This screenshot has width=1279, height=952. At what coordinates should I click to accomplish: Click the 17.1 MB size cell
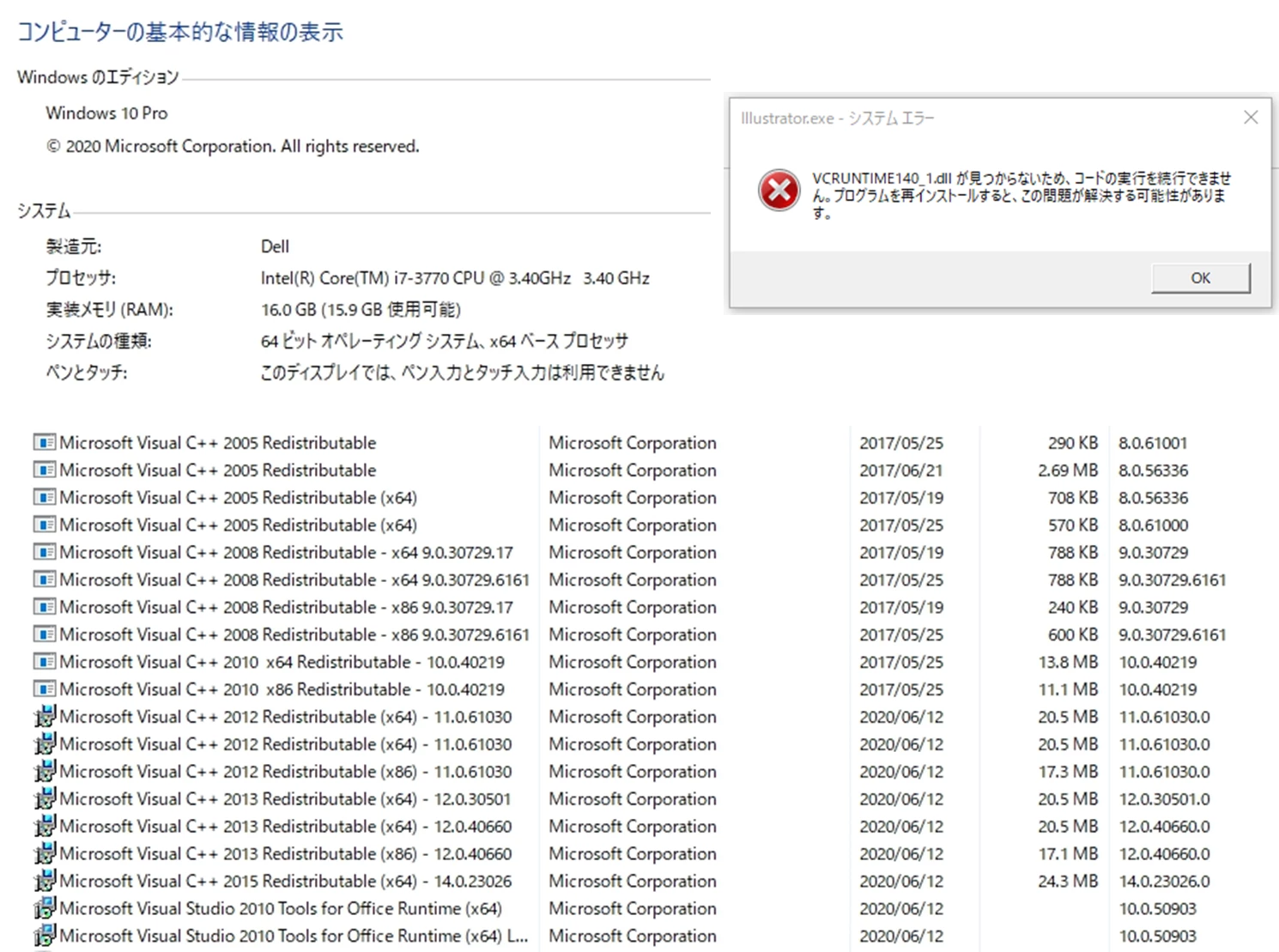click(x=1068, y=854)
